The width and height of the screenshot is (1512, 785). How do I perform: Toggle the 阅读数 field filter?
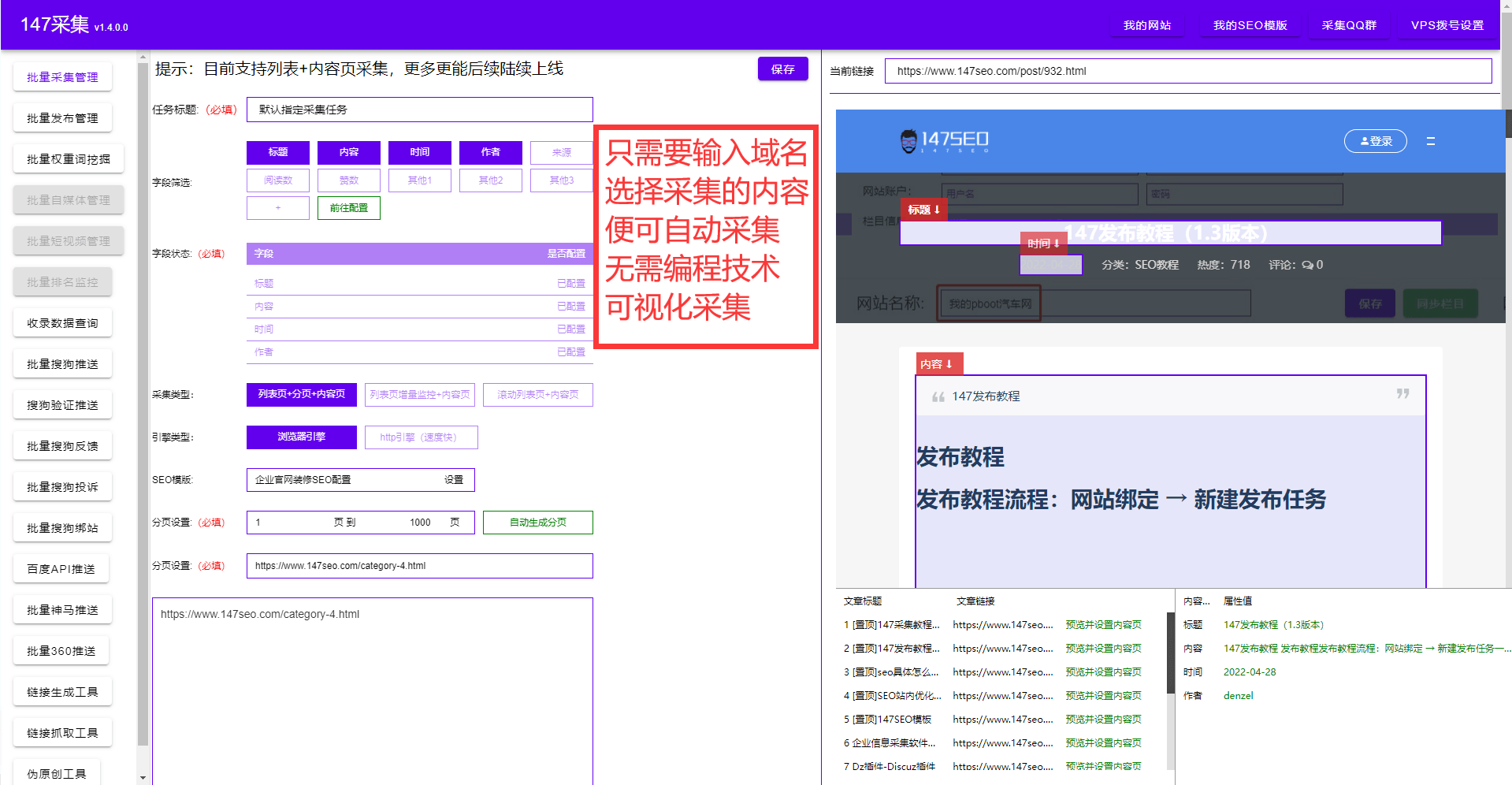point(277,180)
